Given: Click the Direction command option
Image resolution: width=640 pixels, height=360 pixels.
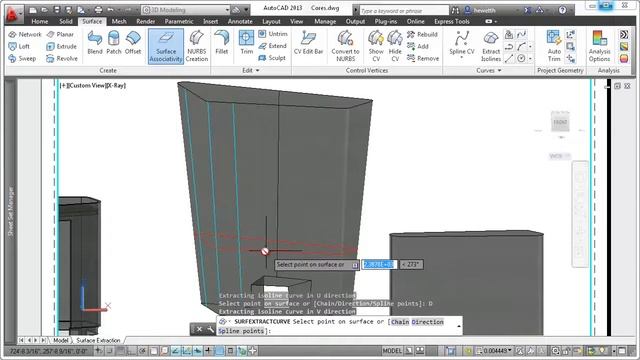Looking at the screenshot, I should [x=427, y=322].
